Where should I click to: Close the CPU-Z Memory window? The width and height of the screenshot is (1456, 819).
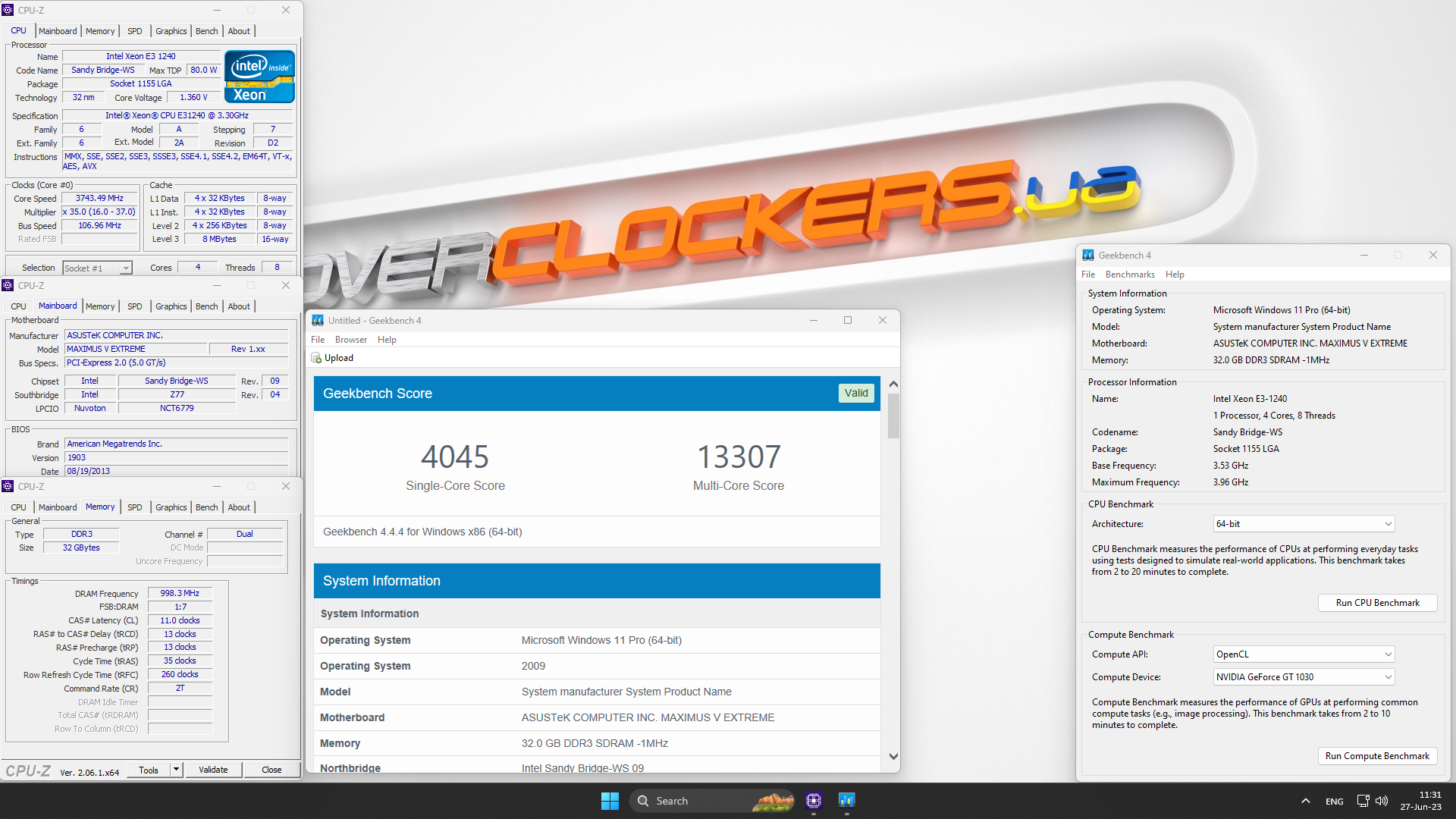click(x=286, y=486)
